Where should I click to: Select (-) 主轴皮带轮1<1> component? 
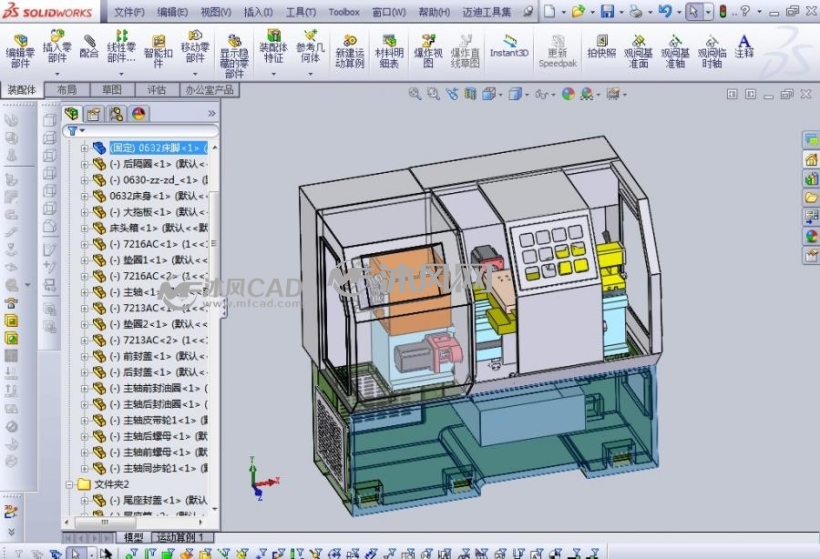(158, 420)
